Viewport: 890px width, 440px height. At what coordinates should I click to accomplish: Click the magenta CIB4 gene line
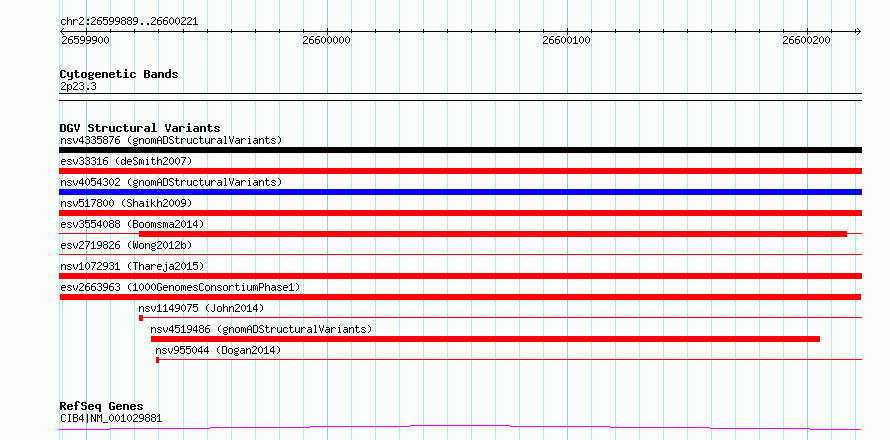click(460, 427)
